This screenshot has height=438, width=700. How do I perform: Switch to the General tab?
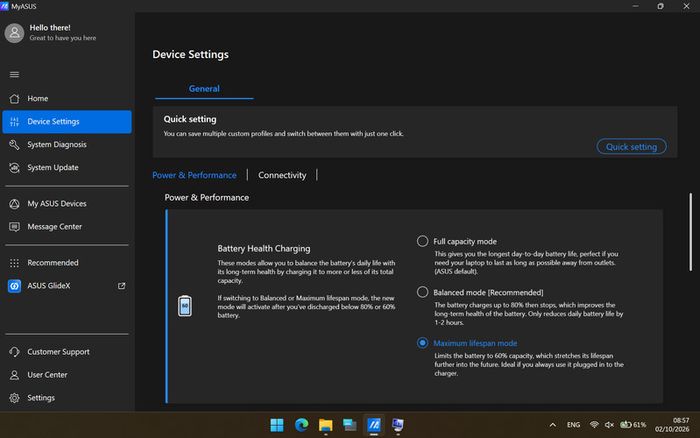pos(204,88)
